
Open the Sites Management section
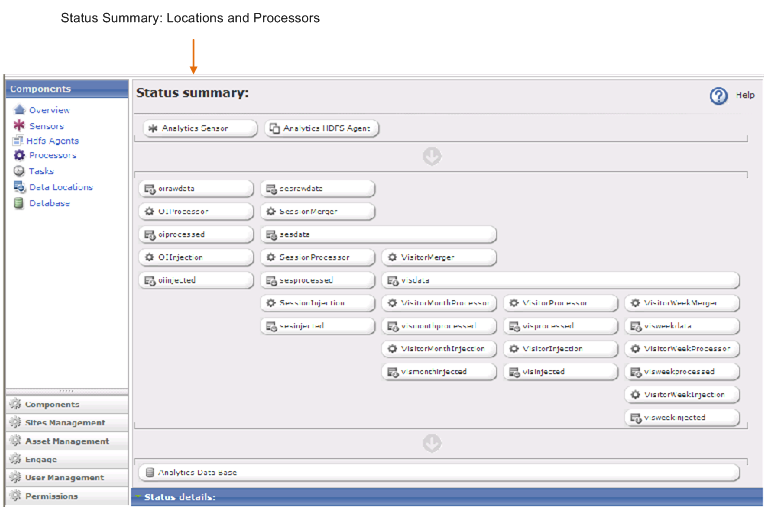[67, 422]
